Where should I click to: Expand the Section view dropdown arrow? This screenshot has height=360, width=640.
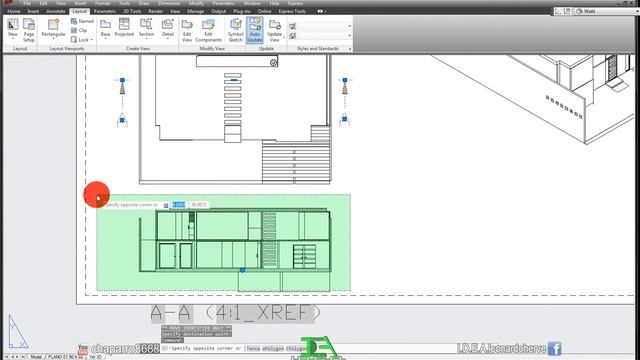146,40
